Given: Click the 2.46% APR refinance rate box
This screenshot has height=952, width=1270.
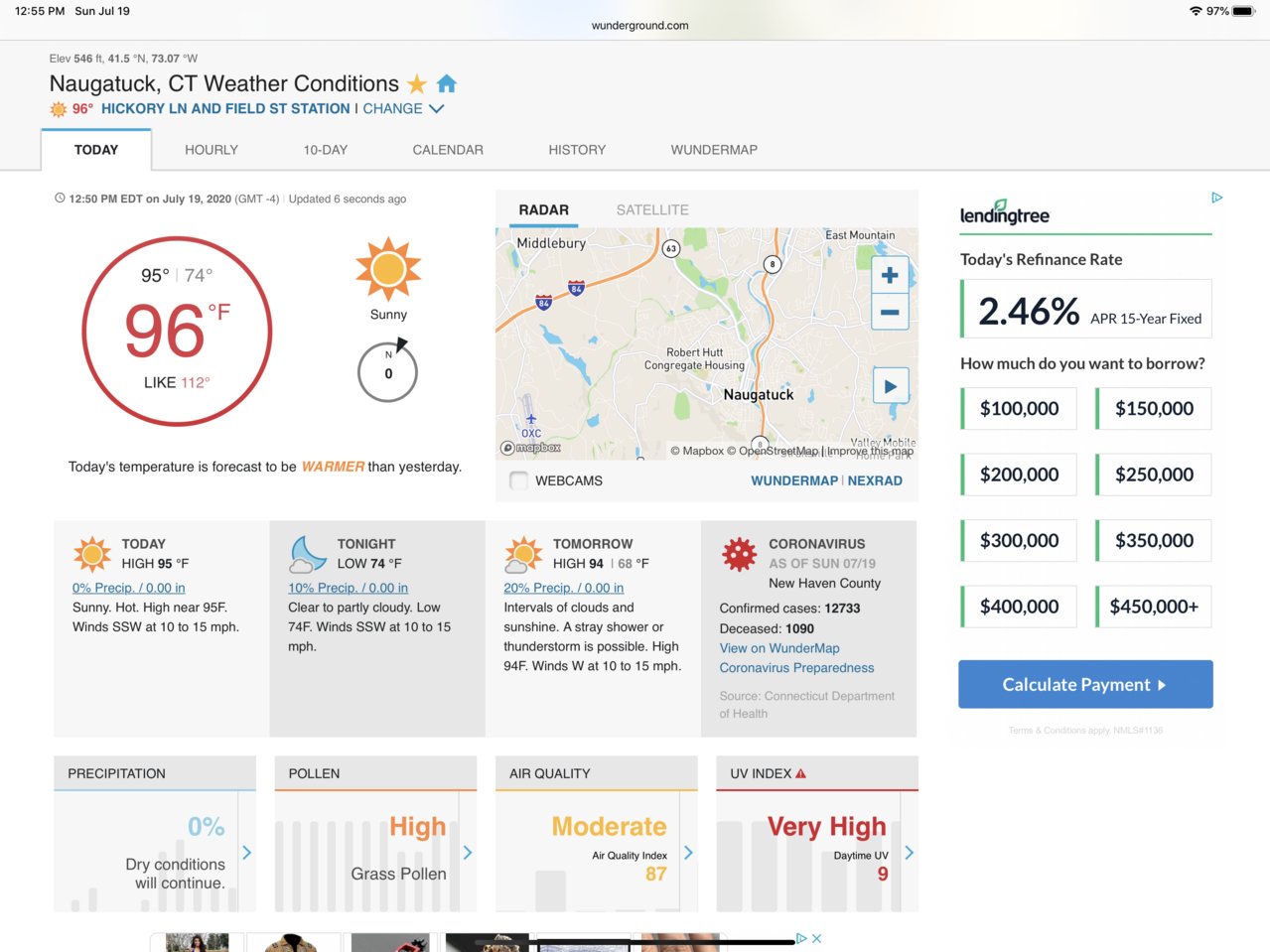Looking at the screenshot, I should tap(1086, 309).
